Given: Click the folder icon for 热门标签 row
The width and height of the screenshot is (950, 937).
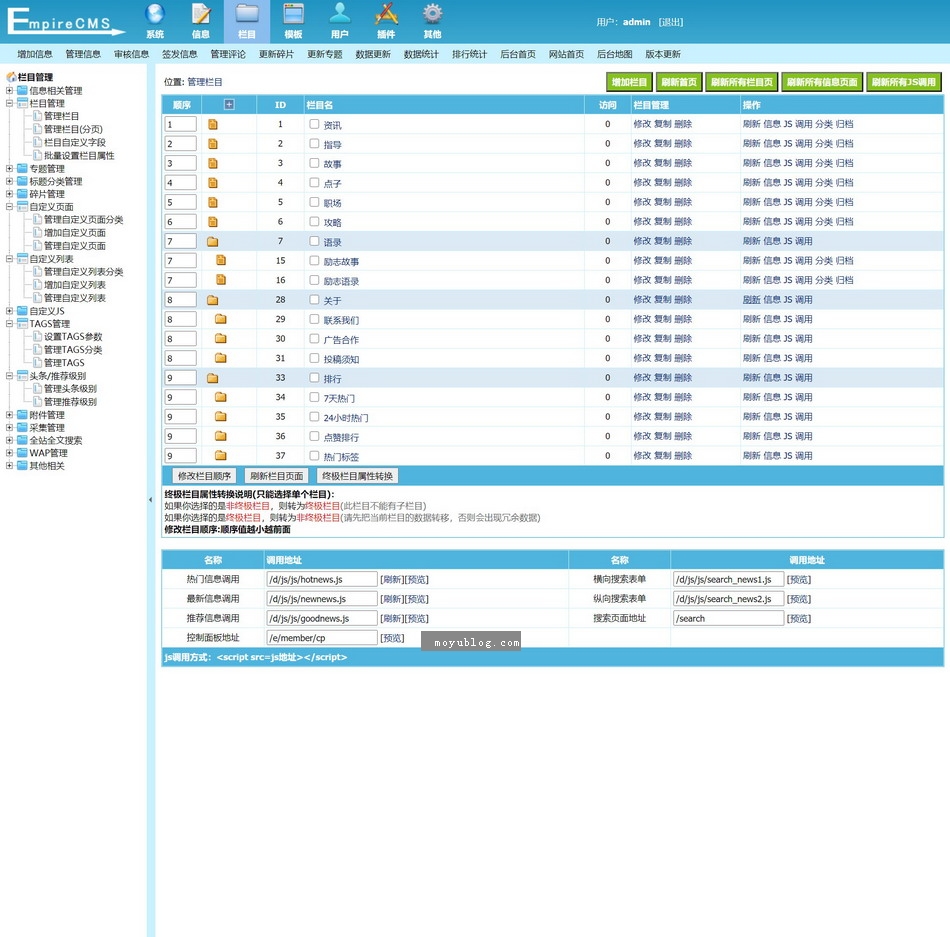Looking at the screenshot, I should 221,455.
